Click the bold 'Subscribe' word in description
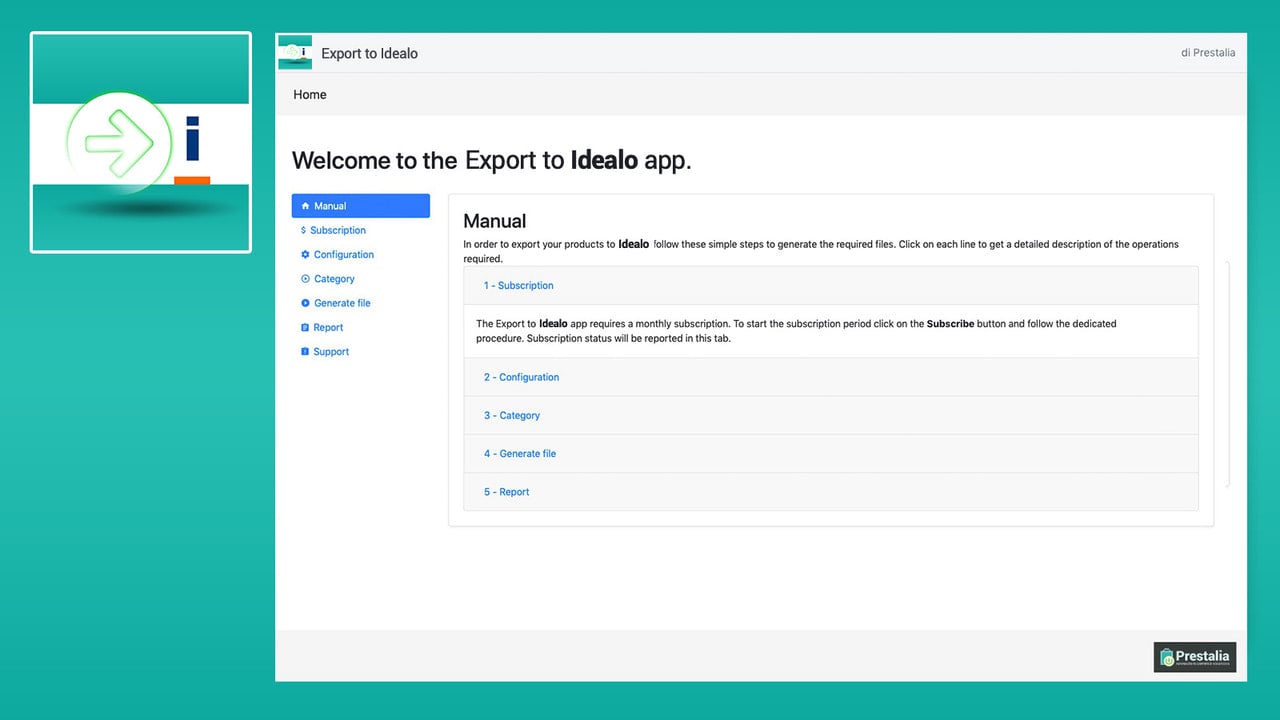The width and height of the screenshot is (1280, 720). coord(950,324)
